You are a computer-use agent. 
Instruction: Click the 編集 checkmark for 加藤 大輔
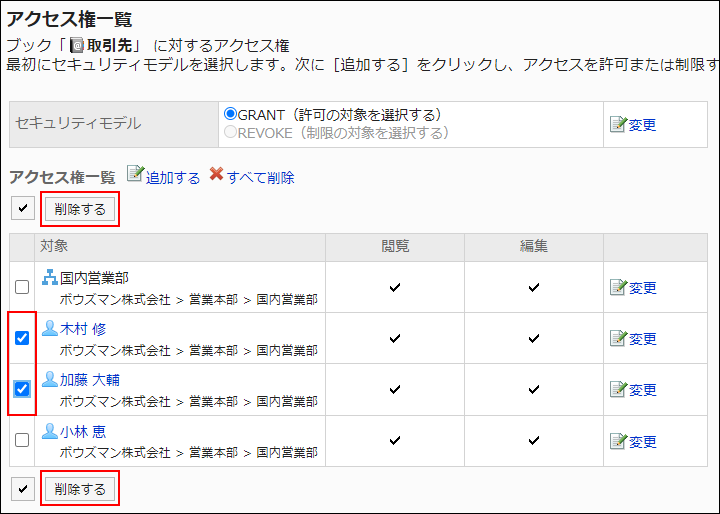534,390
